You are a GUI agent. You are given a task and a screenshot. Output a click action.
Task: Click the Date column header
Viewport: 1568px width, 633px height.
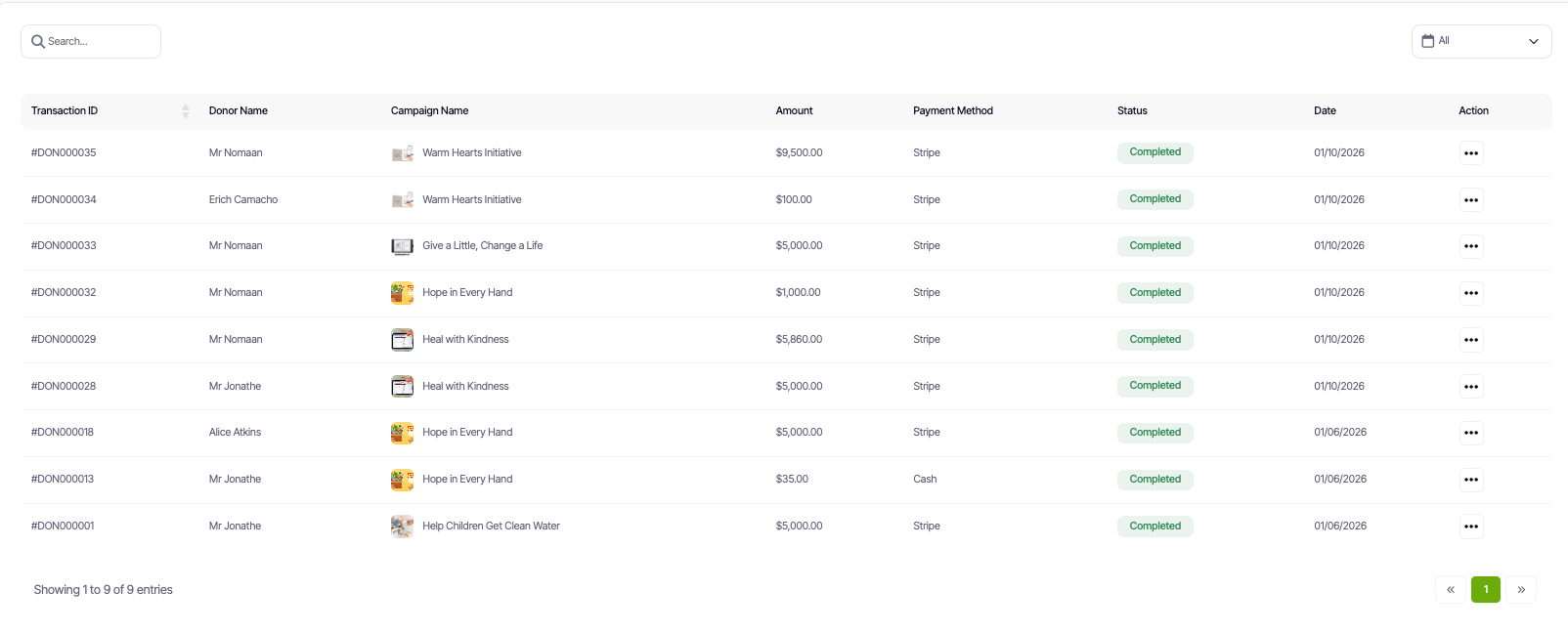coord(1325,111)
